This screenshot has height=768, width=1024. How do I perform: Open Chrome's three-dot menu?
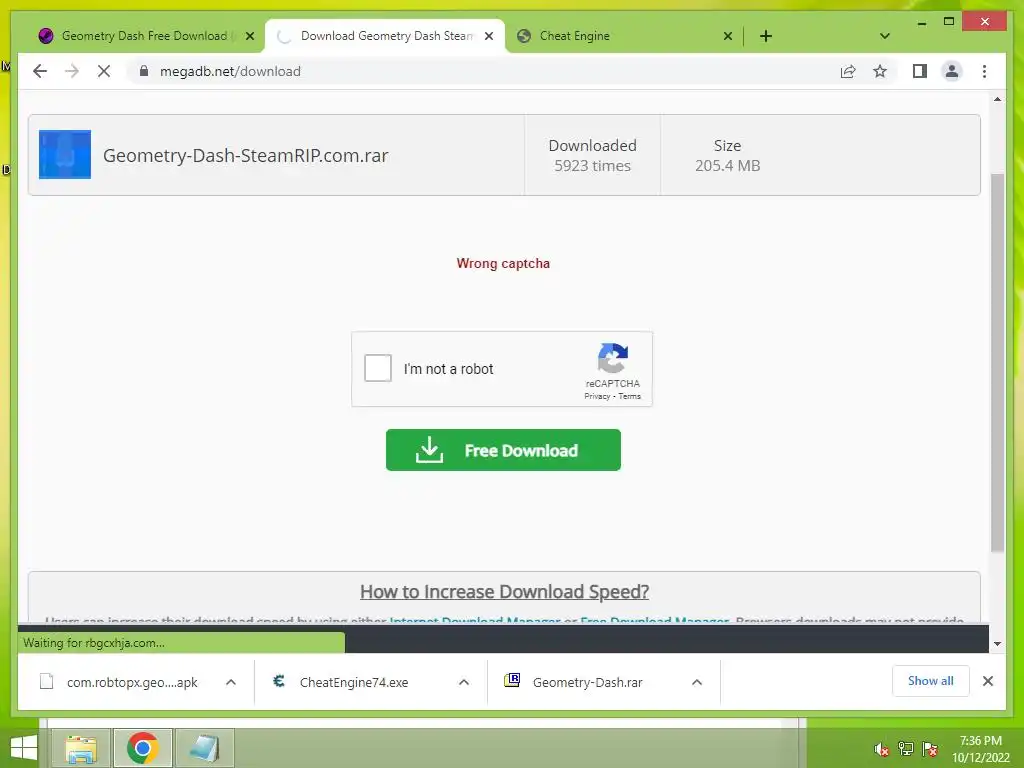pyautogui.click(x=984, y=71)
